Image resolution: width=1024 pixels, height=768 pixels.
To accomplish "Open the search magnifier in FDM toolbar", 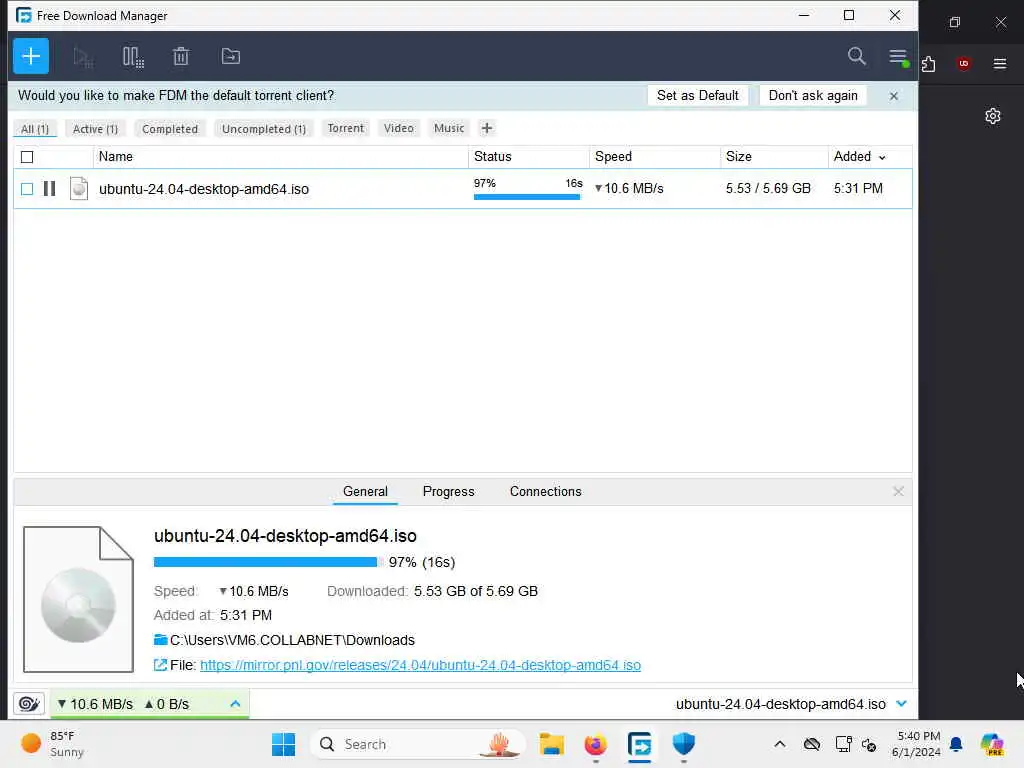I will tap(856, 56).
